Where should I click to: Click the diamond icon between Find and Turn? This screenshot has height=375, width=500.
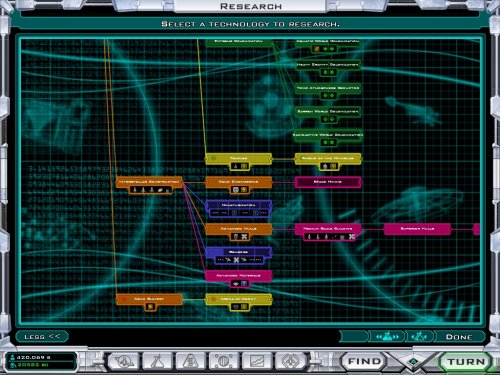coord(413,362)
